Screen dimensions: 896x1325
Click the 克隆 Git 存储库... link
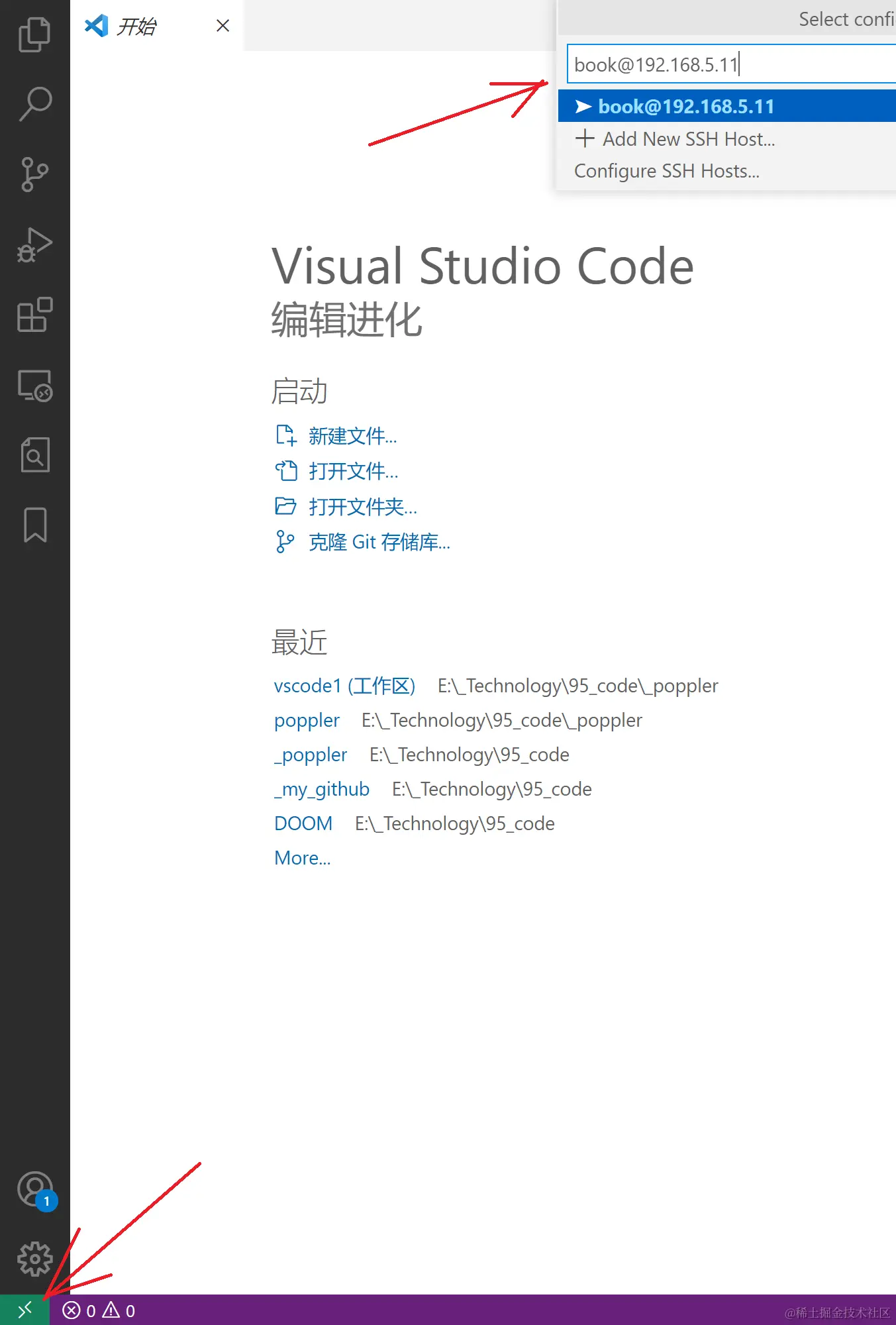click(379, 542)
